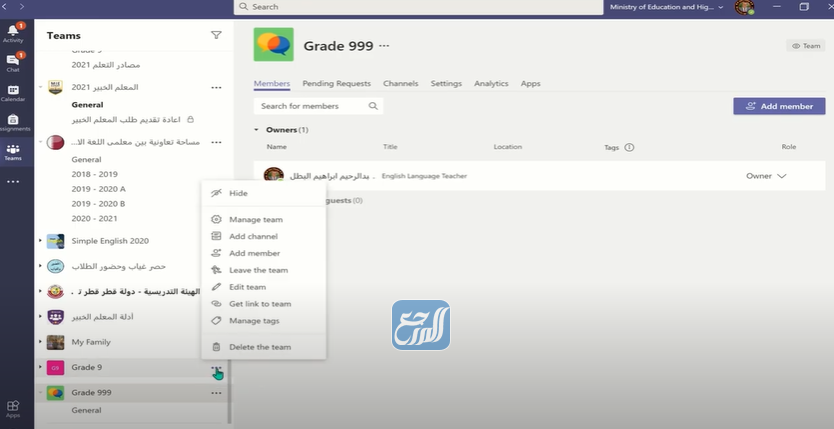Select the Simple English 2020 team

[x=110, y=241]
